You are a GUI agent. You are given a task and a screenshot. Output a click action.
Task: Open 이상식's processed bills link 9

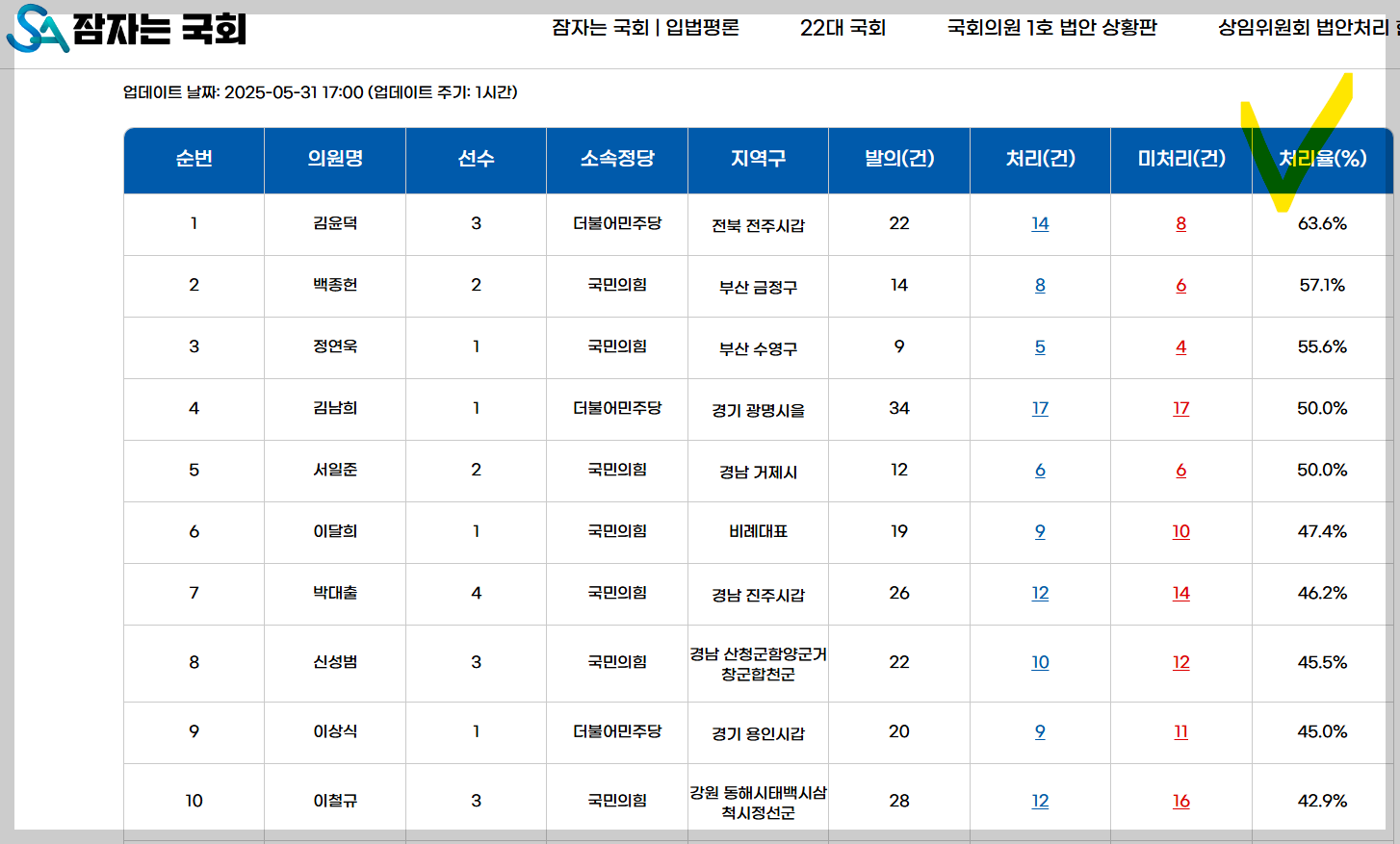tap(1040, 731)
